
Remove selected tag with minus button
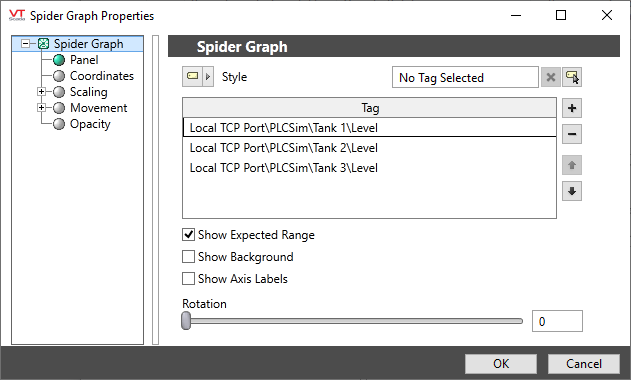[x=572, y=134]
